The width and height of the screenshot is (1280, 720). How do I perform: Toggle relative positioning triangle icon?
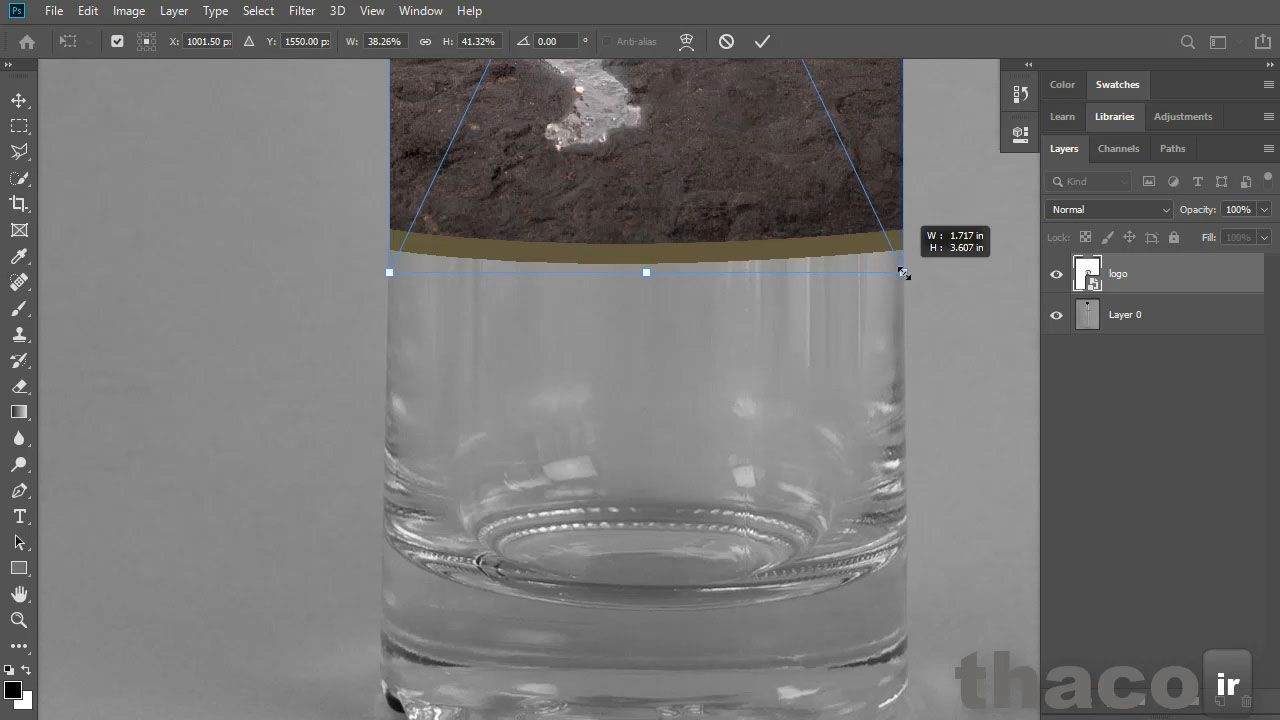(x=248, y=42)
